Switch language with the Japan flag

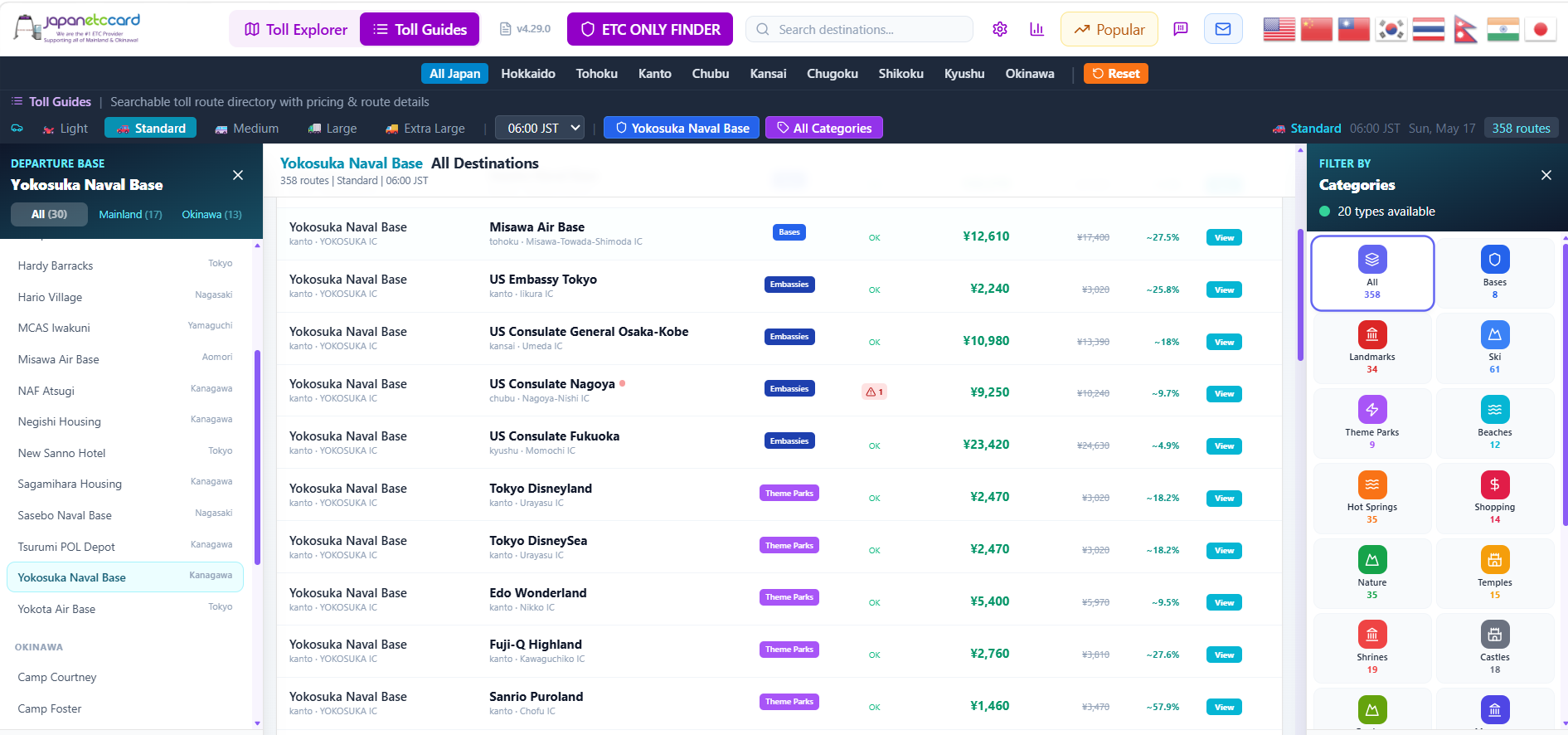1541,29
